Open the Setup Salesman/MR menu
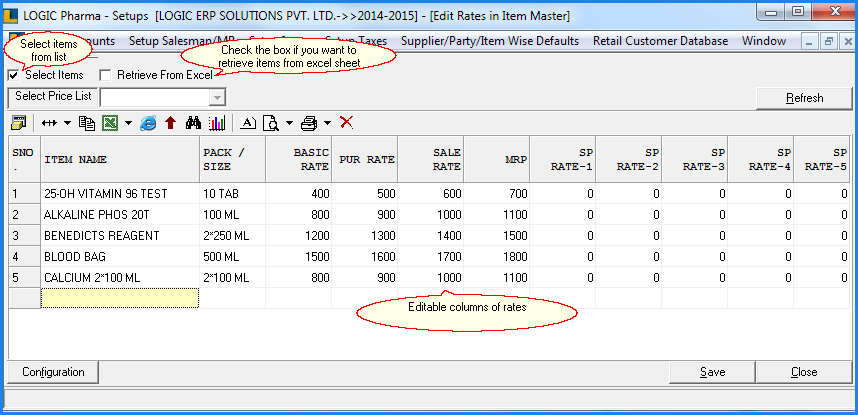Image resolution: width=858 pixels, height=415 pixels. 182,41
